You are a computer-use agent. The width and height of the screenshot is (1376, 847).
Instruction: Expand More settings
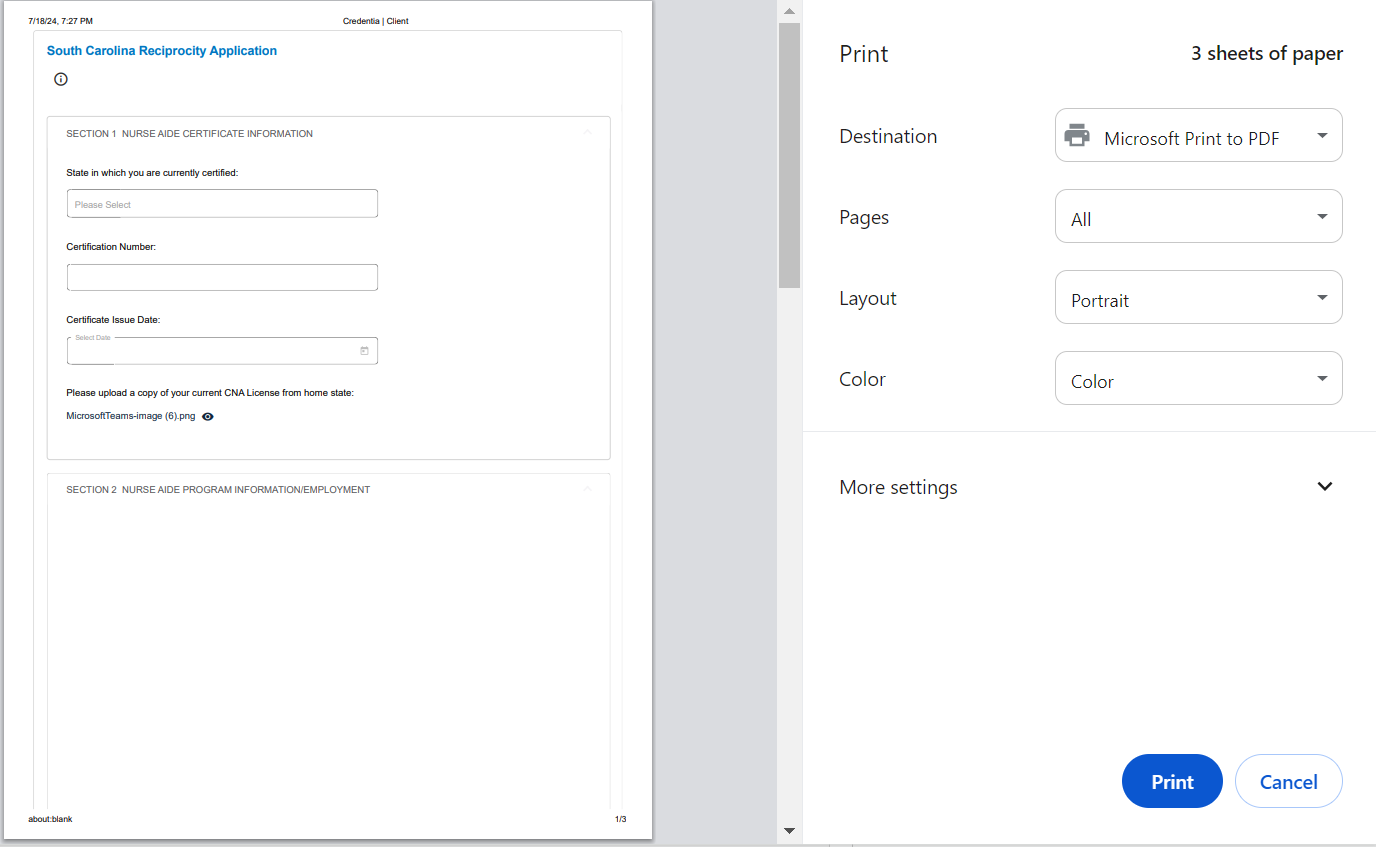(x=1325, y=487)
